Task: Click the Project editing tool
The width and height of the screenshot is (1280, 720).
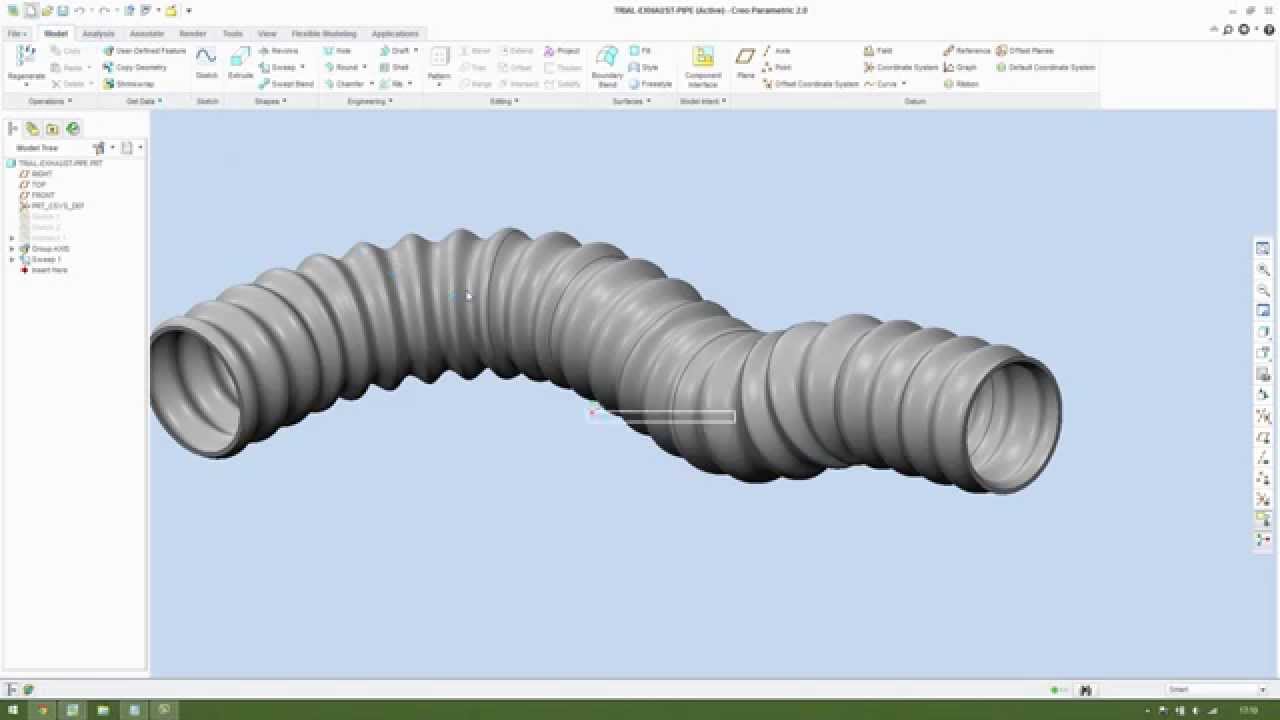Action: pyautogui.click(x=562, y=51)
